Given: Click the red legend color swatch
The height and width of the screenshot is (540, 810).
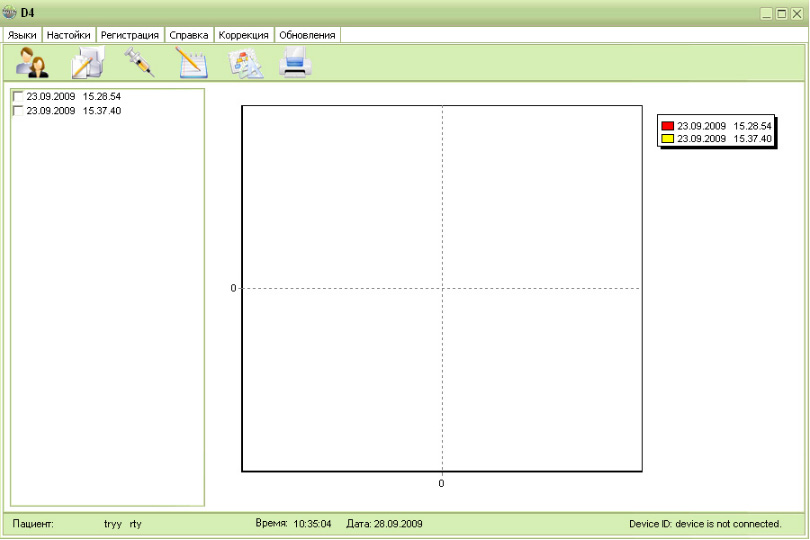Looking at the screenshot, I should (x=668, y=126).
